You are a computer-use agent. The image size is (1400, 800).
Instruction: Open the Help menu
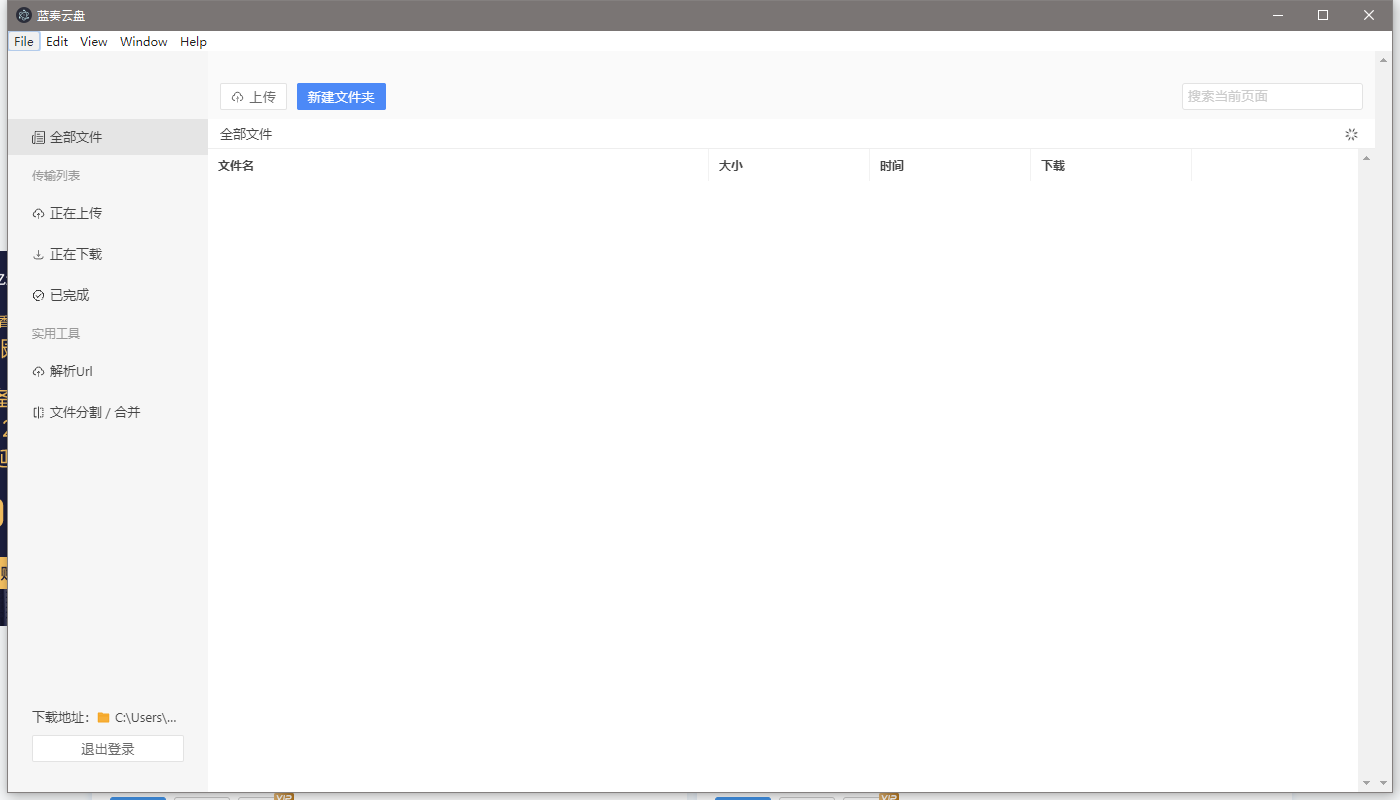193,42
